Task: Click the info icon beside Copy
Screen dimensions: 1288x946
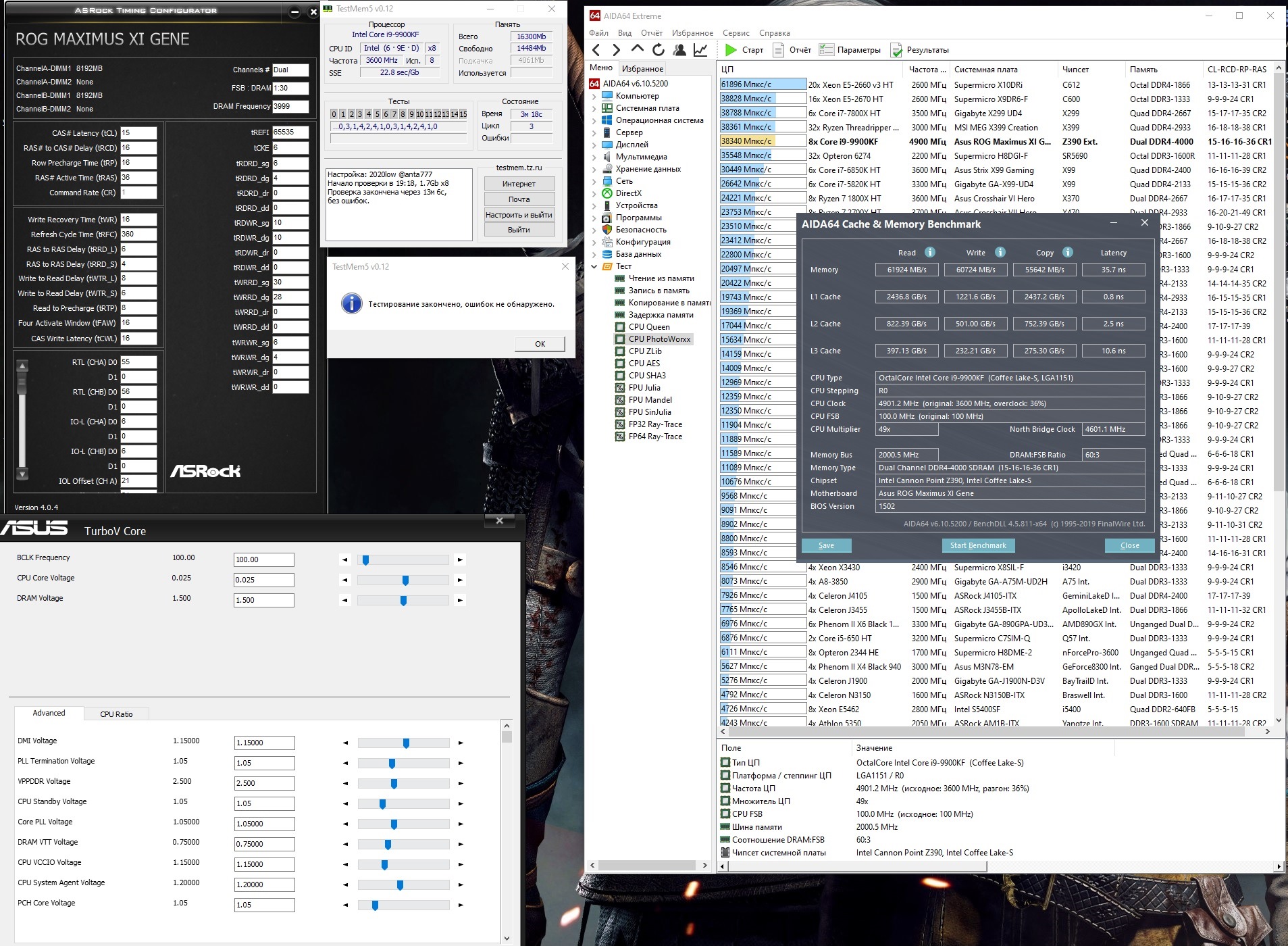Action: [x=1068, y=252]
